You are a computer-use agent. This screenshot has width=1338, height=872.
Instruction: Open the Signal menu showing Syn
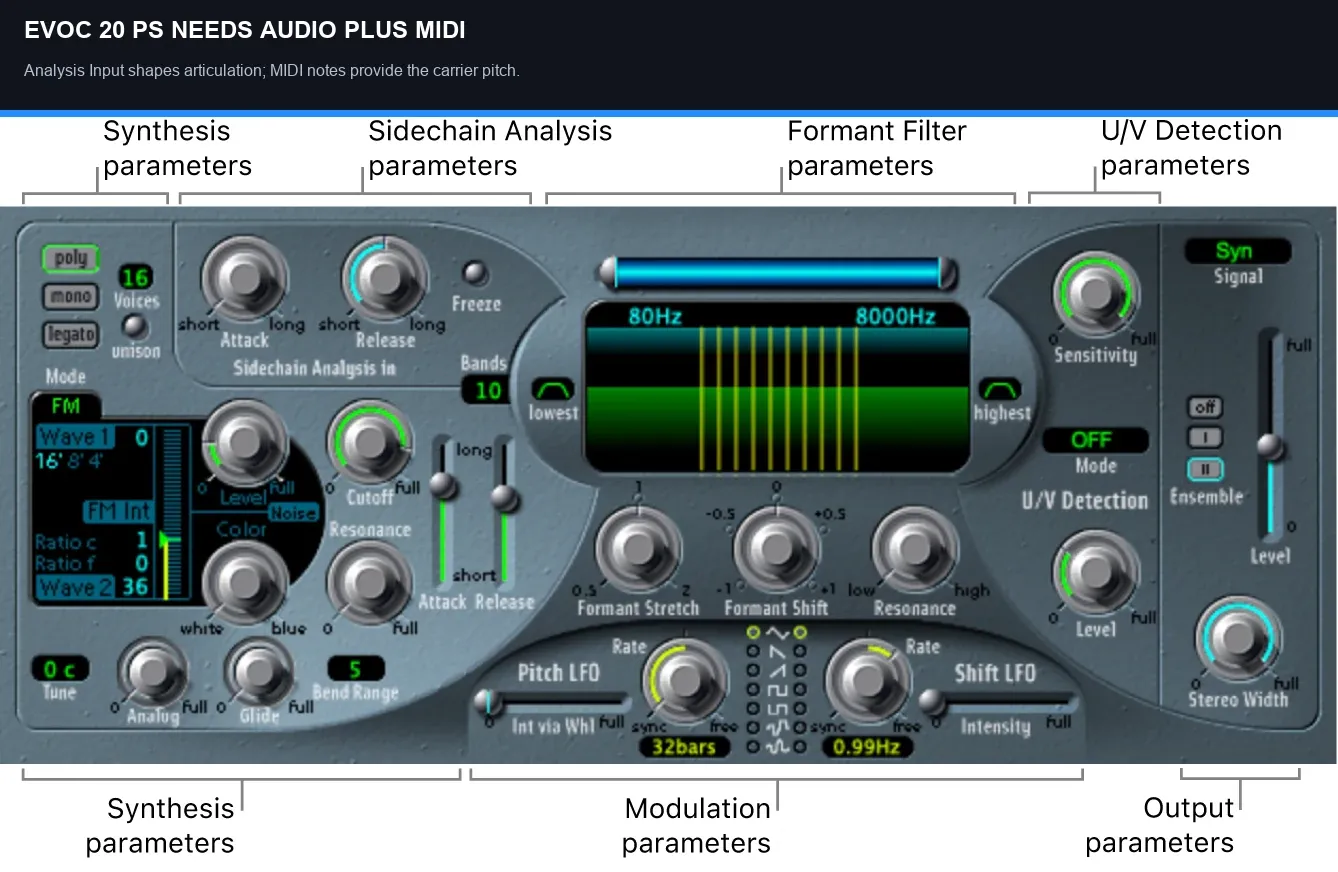(x=1238, y=252)
